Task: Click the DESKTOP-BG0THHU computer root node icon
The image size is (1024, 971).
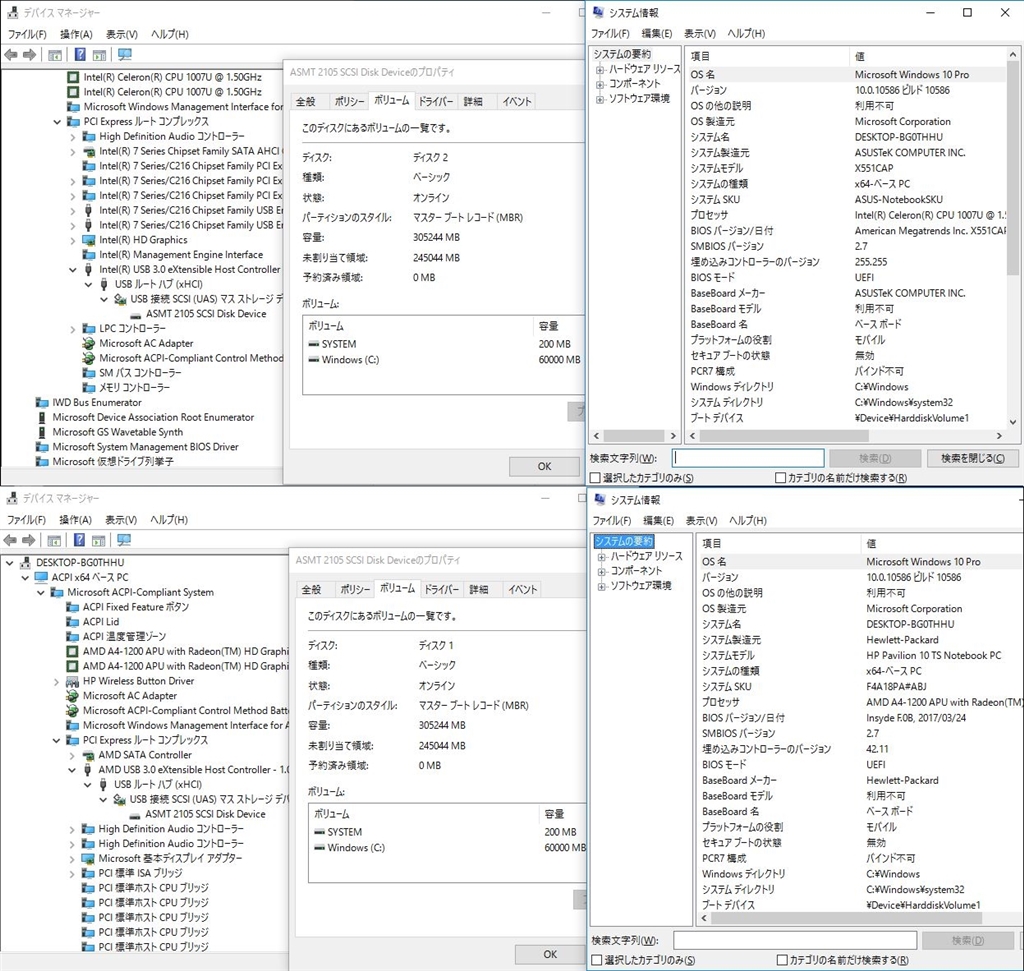Action: (25, 563)
